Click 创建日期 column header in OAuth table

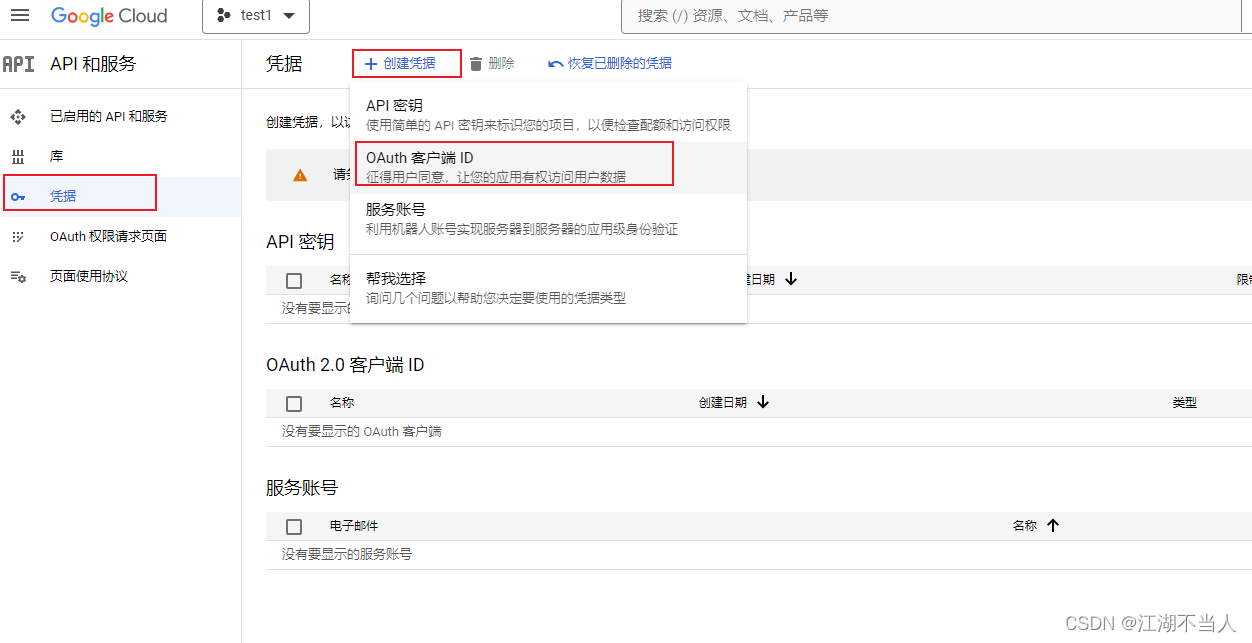pos(722,403)
